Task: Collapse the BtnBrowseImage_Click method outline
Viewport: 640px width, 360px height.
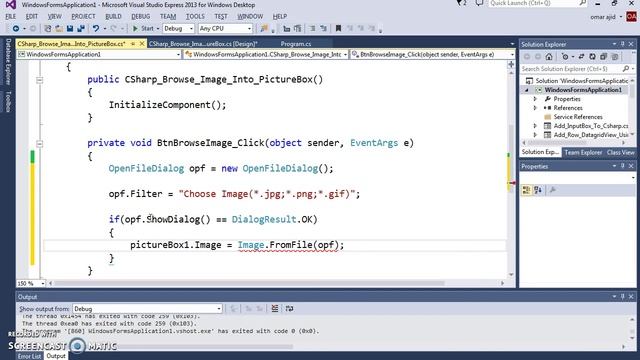Action: click(40, 144)
